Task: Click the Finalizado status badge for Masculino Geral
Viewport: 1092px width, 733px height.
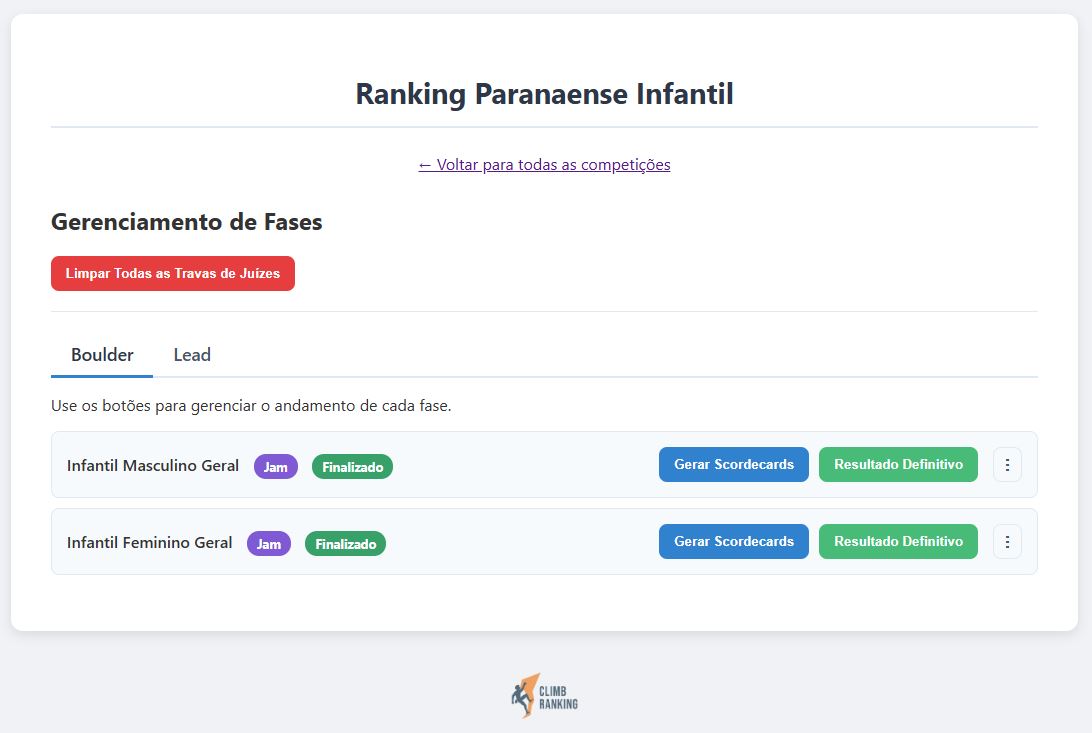Action: tap(352, 466)
